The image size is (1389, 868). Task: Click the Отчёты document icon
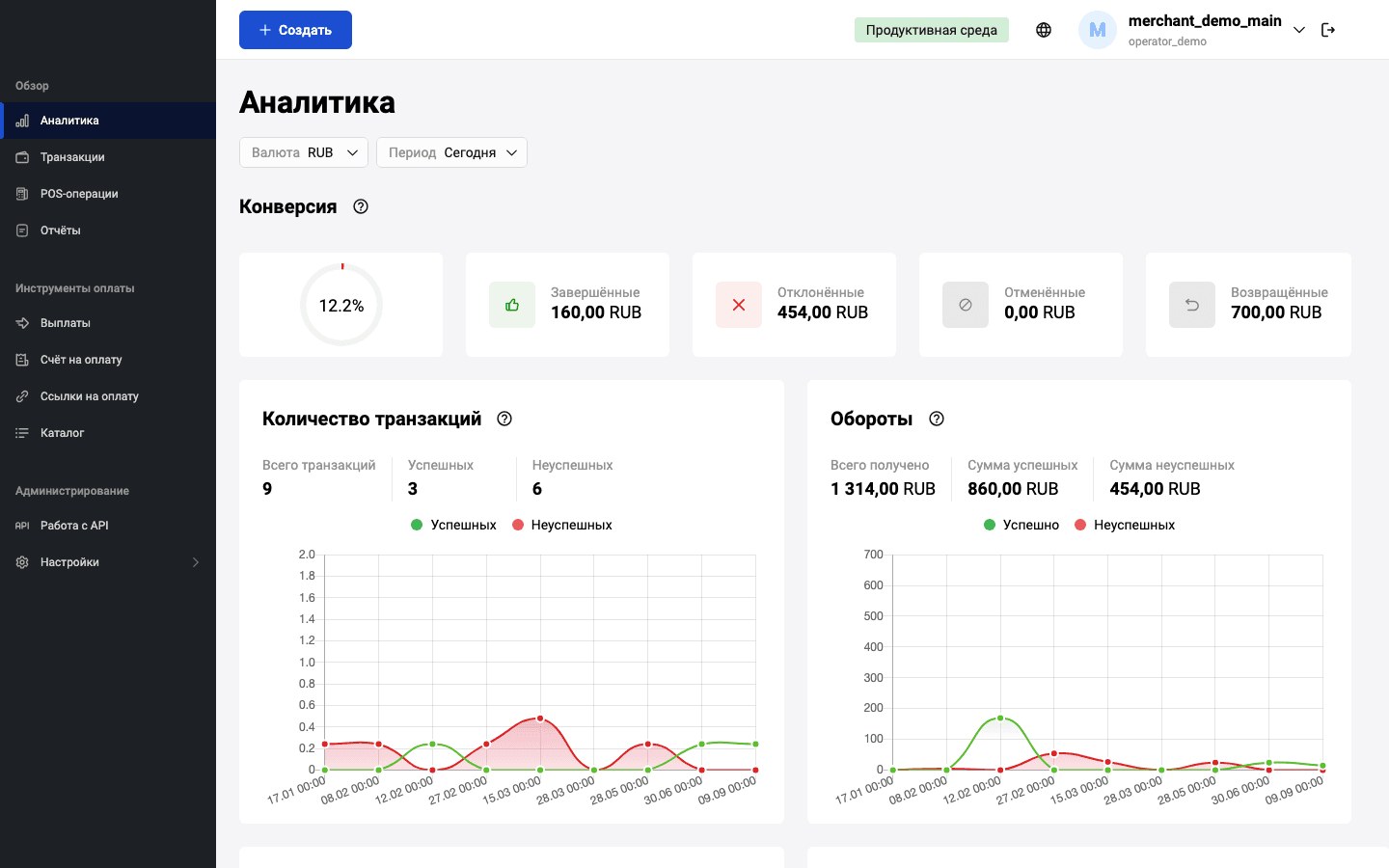click(x=22, y=231)
